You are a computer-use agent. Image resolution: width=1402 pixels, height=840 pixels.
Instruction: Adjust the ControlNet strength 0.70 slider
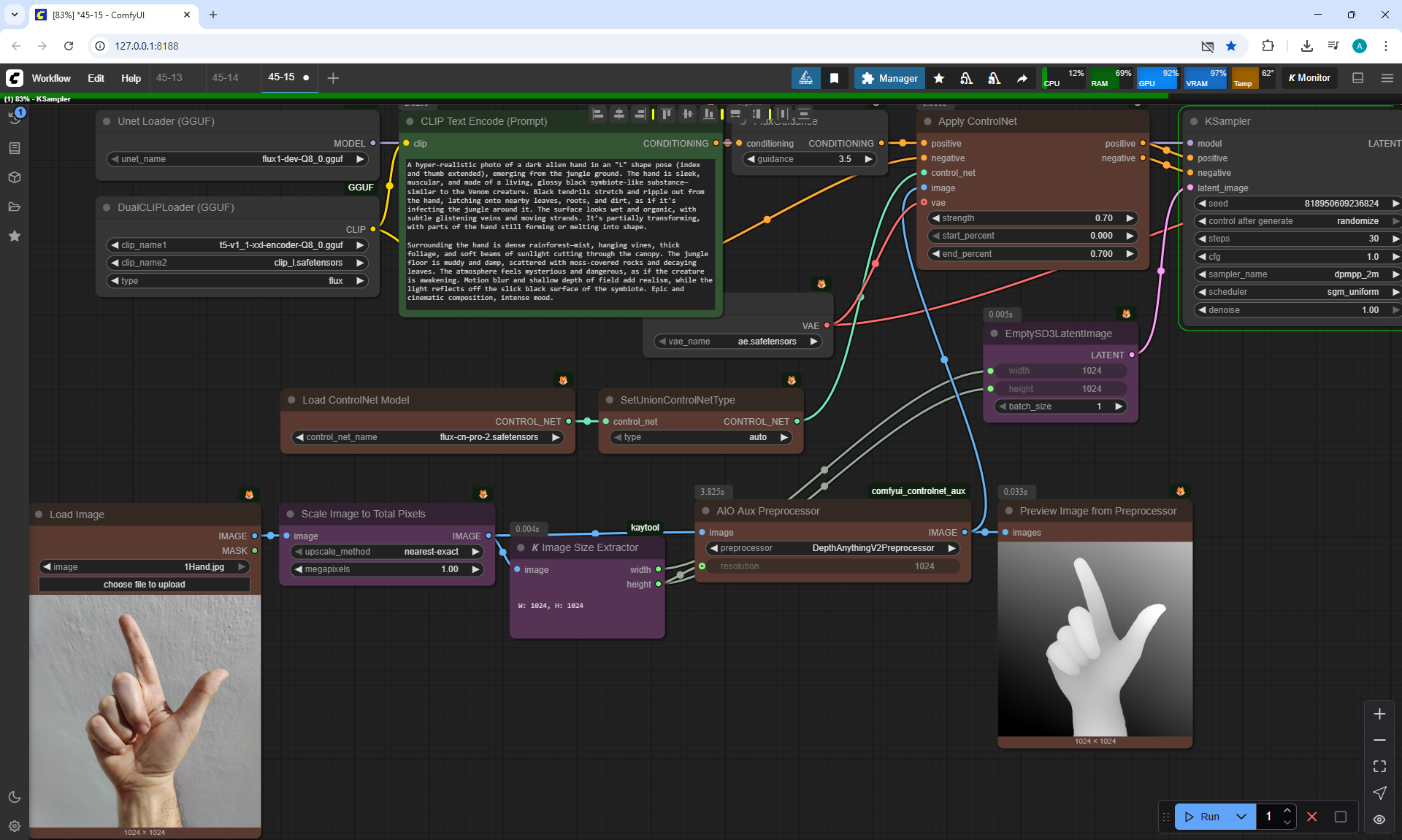[x=1033, y=218]
